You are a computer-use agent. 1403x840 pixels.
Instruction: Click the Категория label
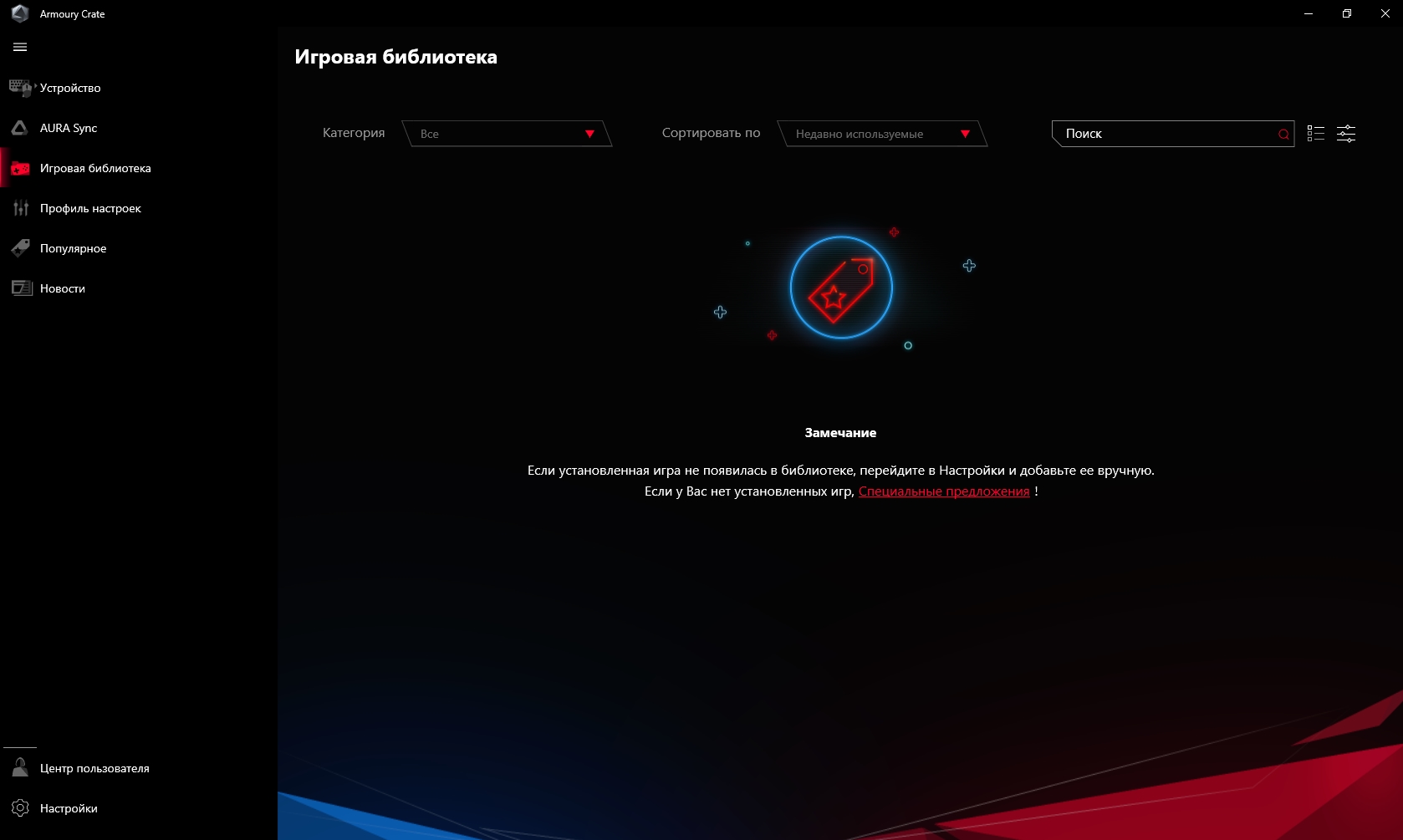click(x=354, y=133)
